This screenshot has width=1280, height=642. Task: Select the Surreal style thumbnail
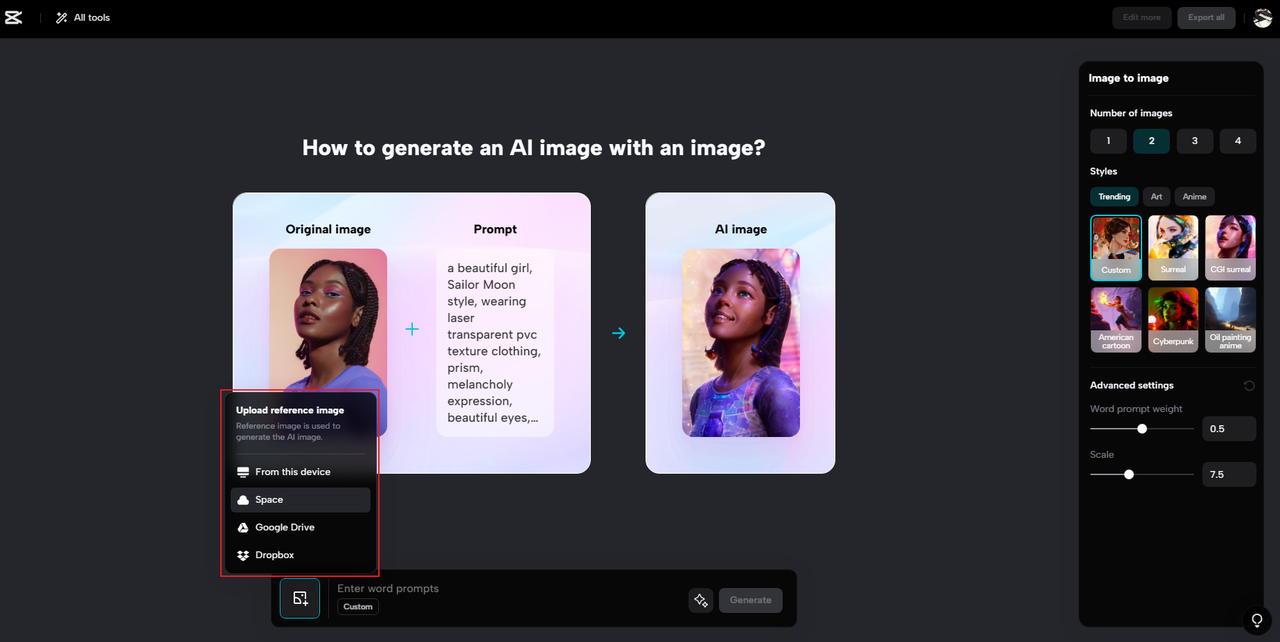click(1173, 247)
